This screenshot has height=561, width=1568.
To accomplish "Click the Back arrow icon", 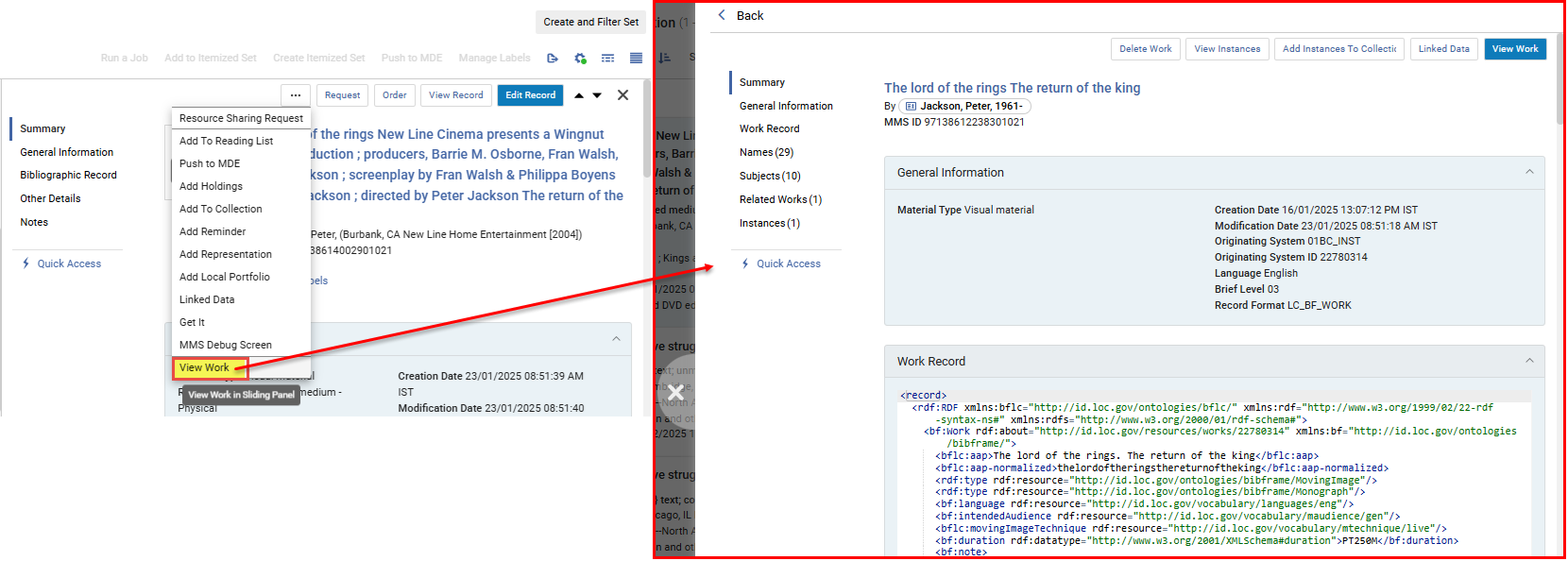I will (723, 15).
